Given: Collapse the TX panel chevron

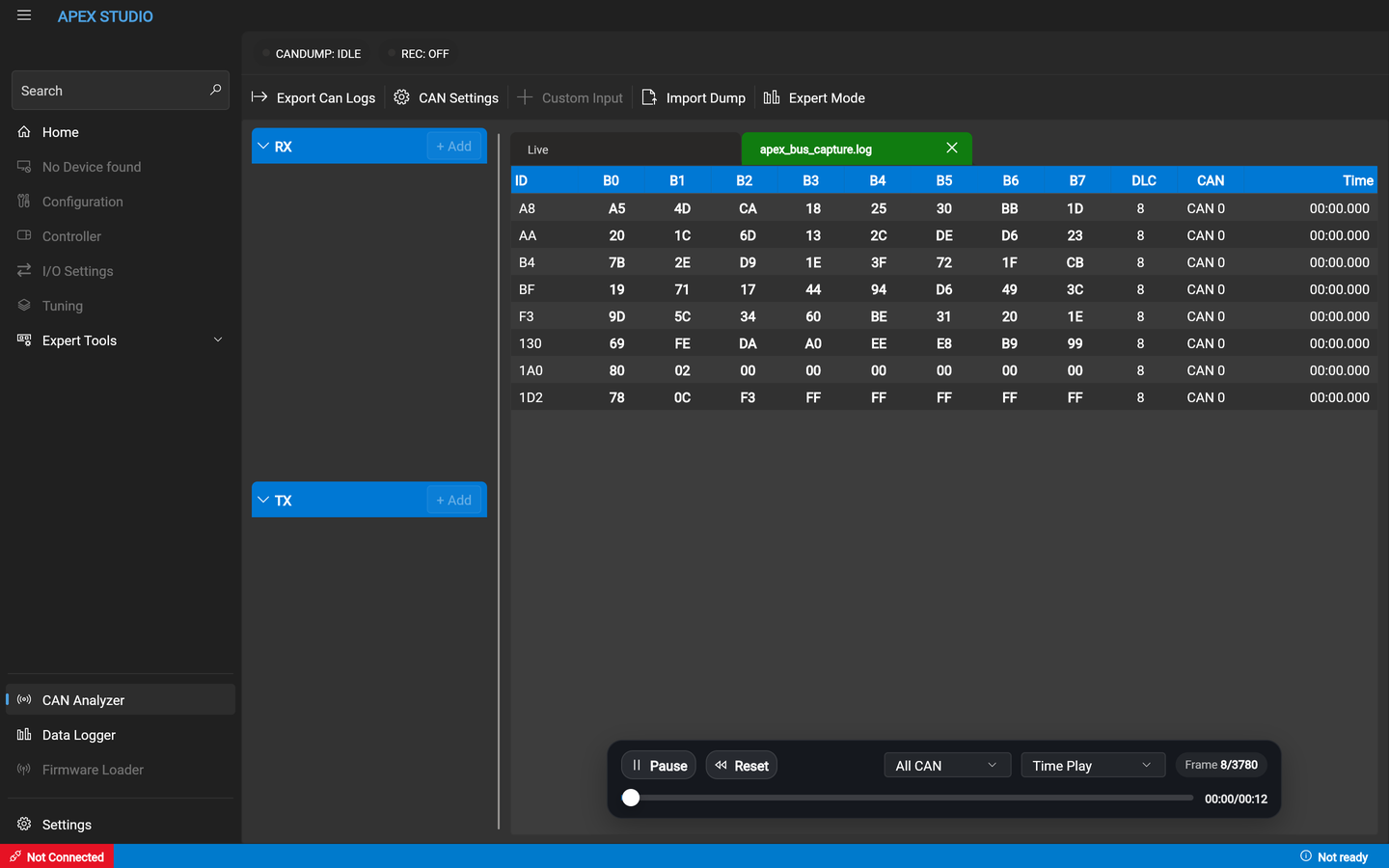Looking at the screenshot, I should pyautogui.click(x=263, y=500).
